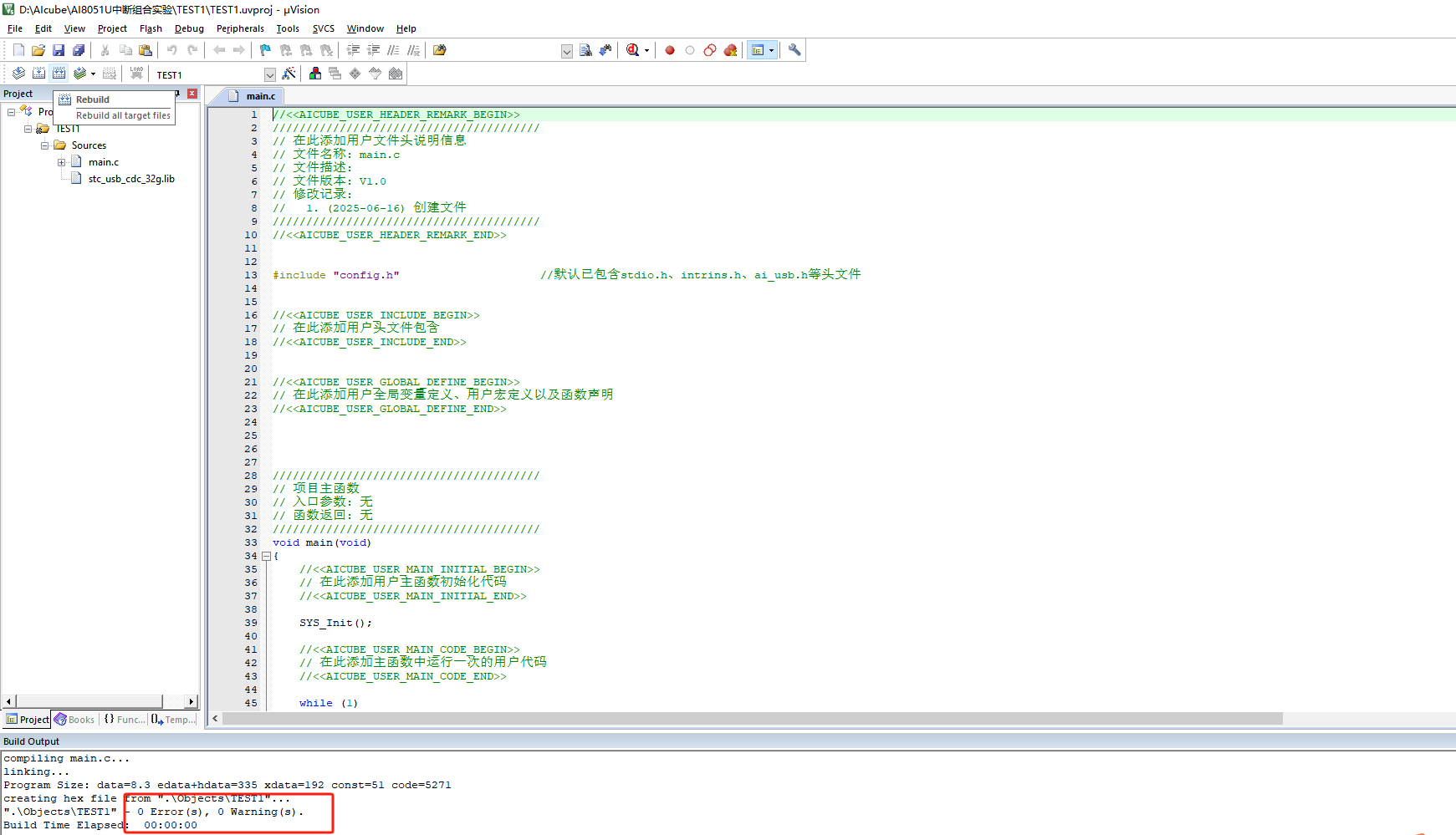Clear all bookmarks icon
The width and height of the screenshot is (1456, 835).
326,50
